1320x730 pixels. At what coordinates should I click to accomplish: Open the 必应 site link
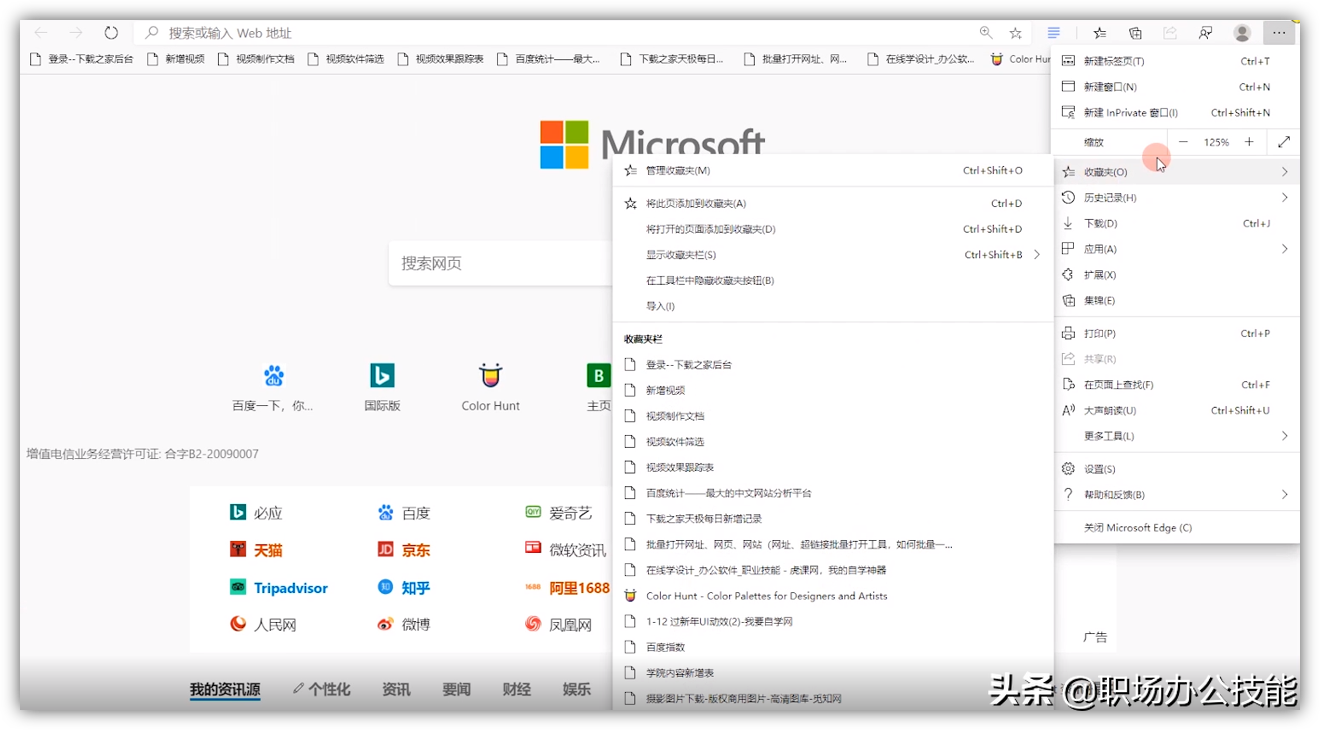(256, 513)
